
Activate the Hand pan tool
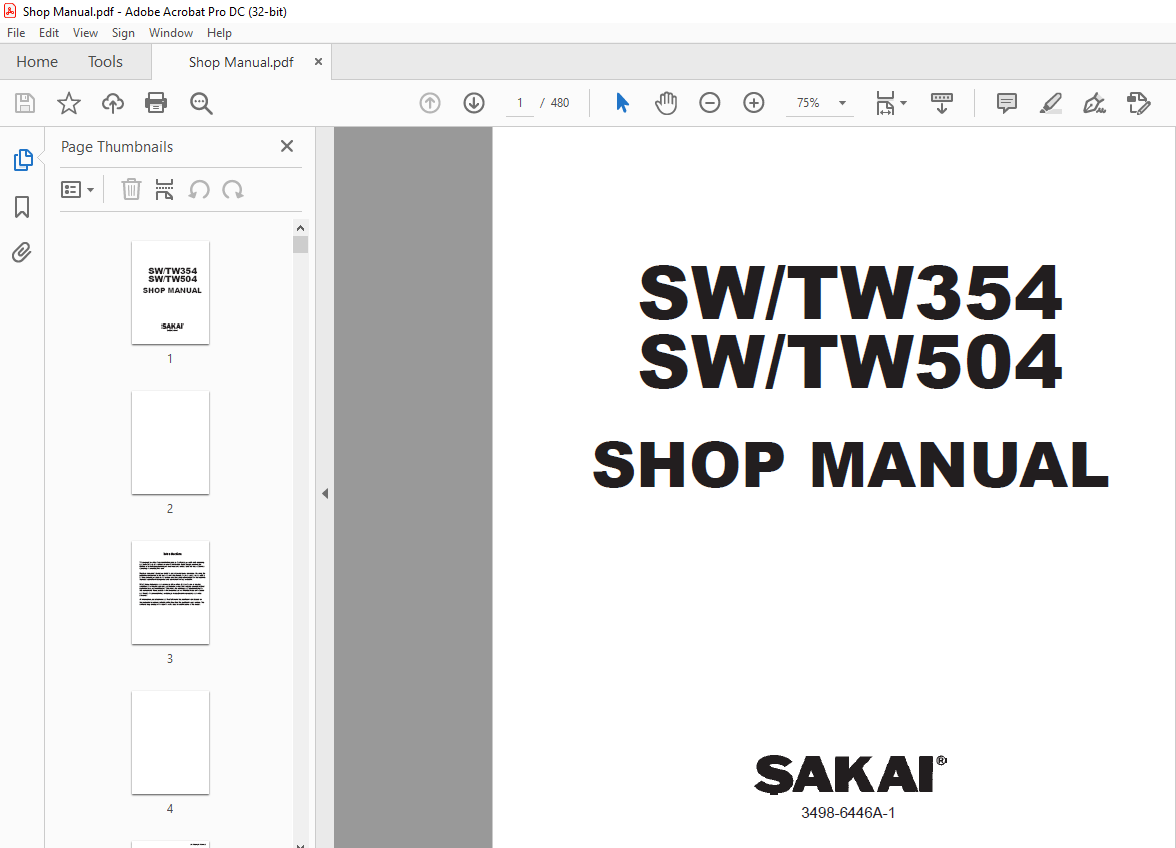coord(666,103)
